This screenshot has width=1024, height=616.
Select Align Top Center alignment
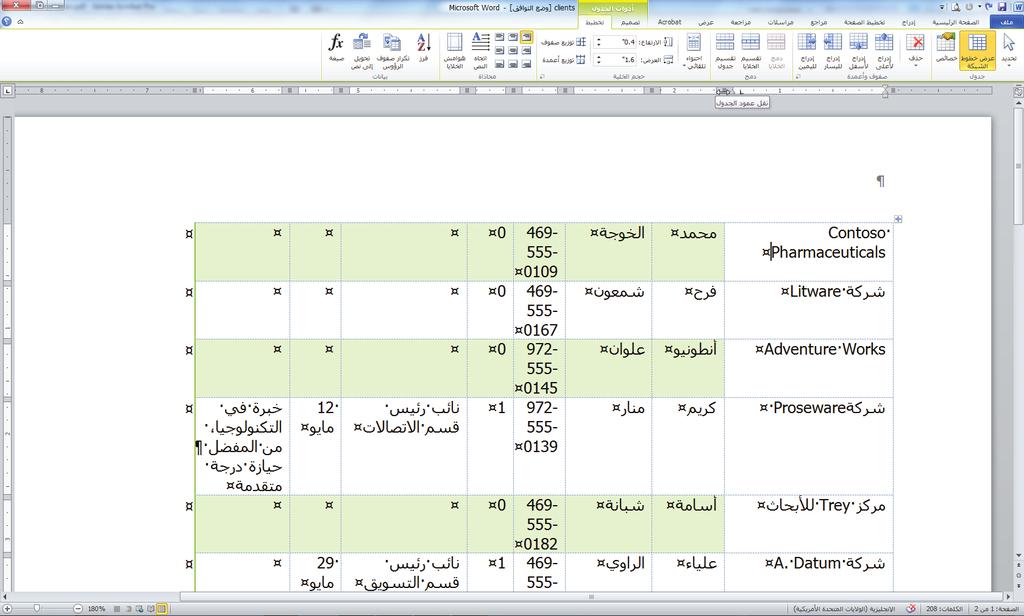tap(513, 37)
